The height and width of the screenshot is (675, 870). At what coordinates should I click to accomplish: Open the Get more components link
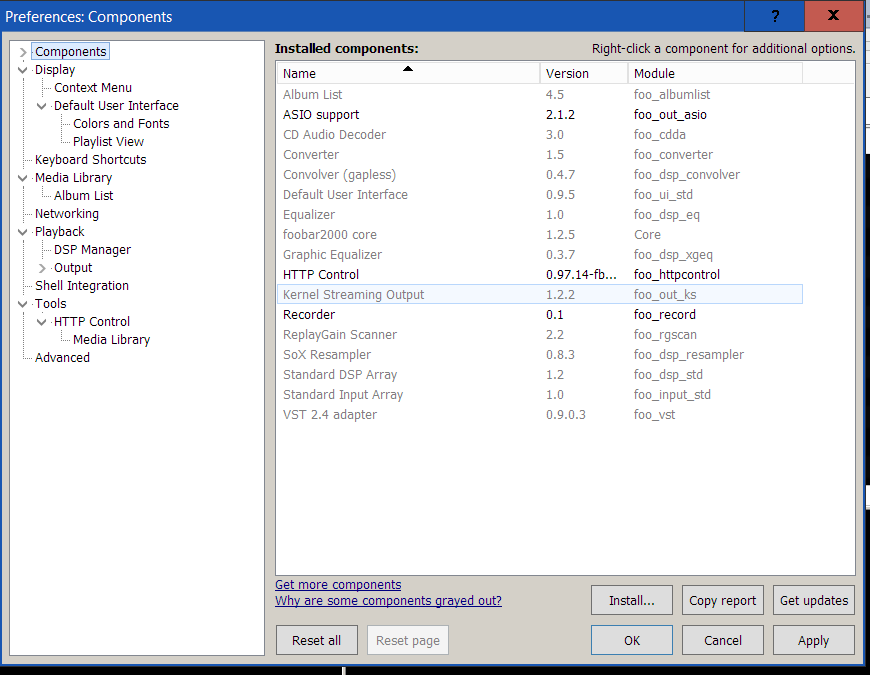tap(338, 585)
